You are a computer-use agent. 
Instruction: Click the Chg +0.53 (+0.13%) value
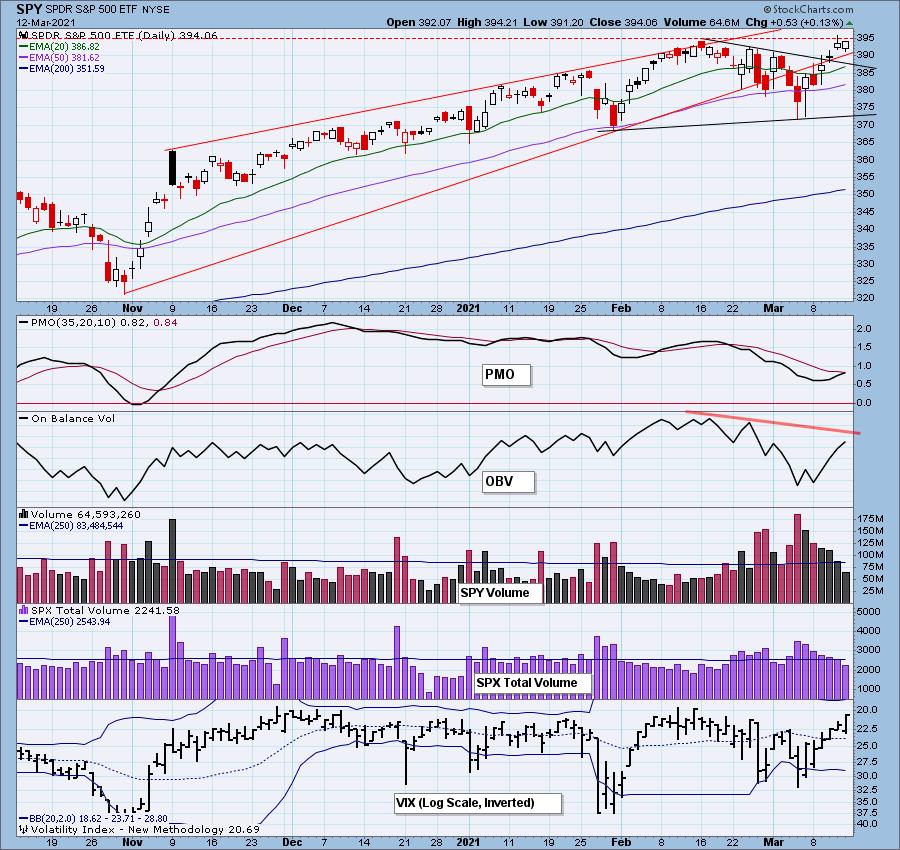pos(794,22)
